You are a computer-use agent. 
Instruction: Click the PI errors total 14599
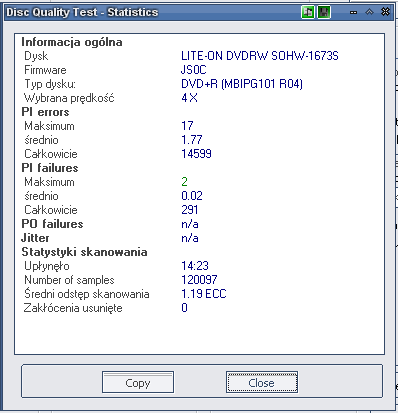coord(196,154)
